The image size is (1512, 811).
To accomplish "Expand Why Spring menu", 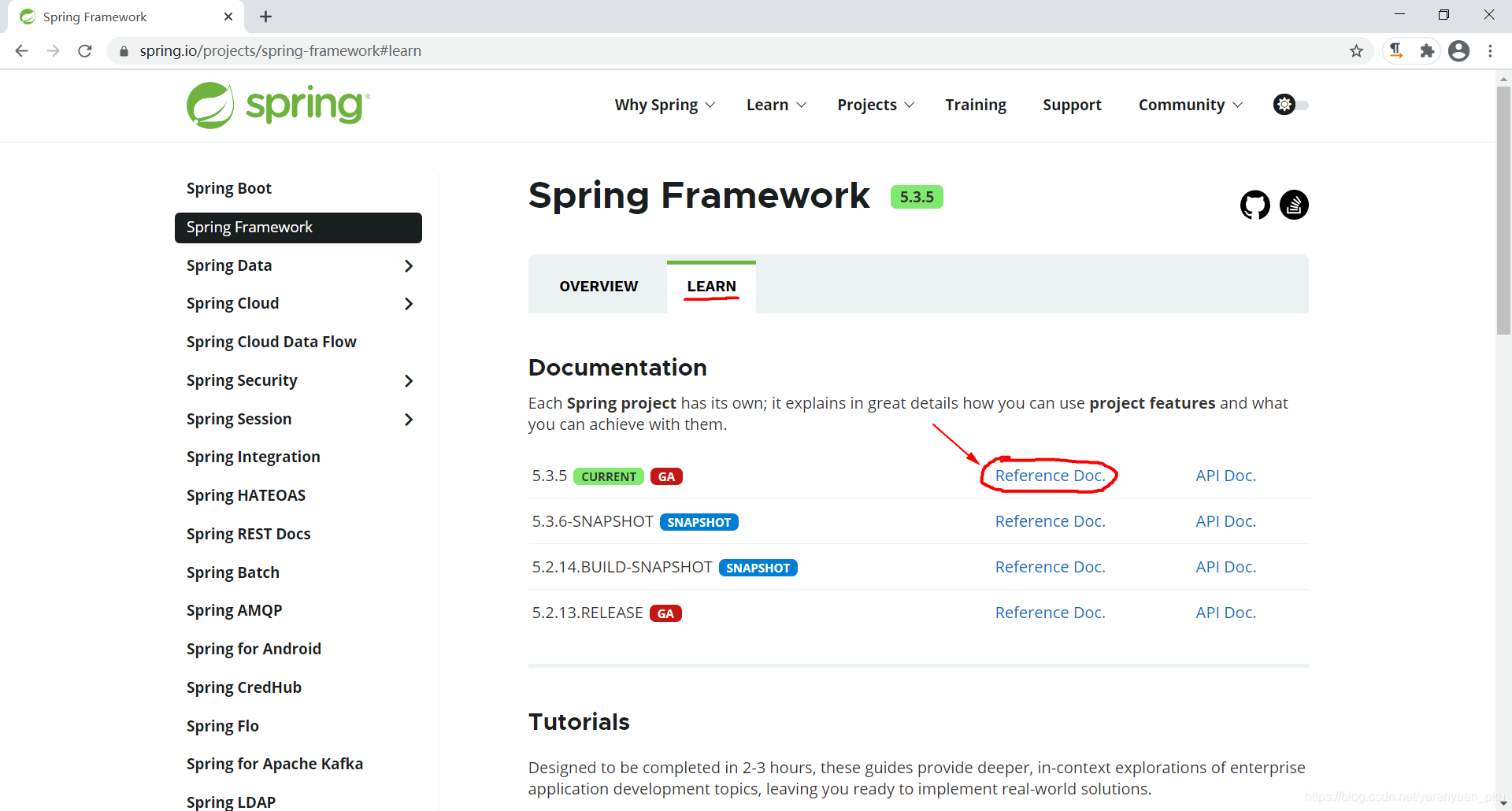I will tap(665, 105).
